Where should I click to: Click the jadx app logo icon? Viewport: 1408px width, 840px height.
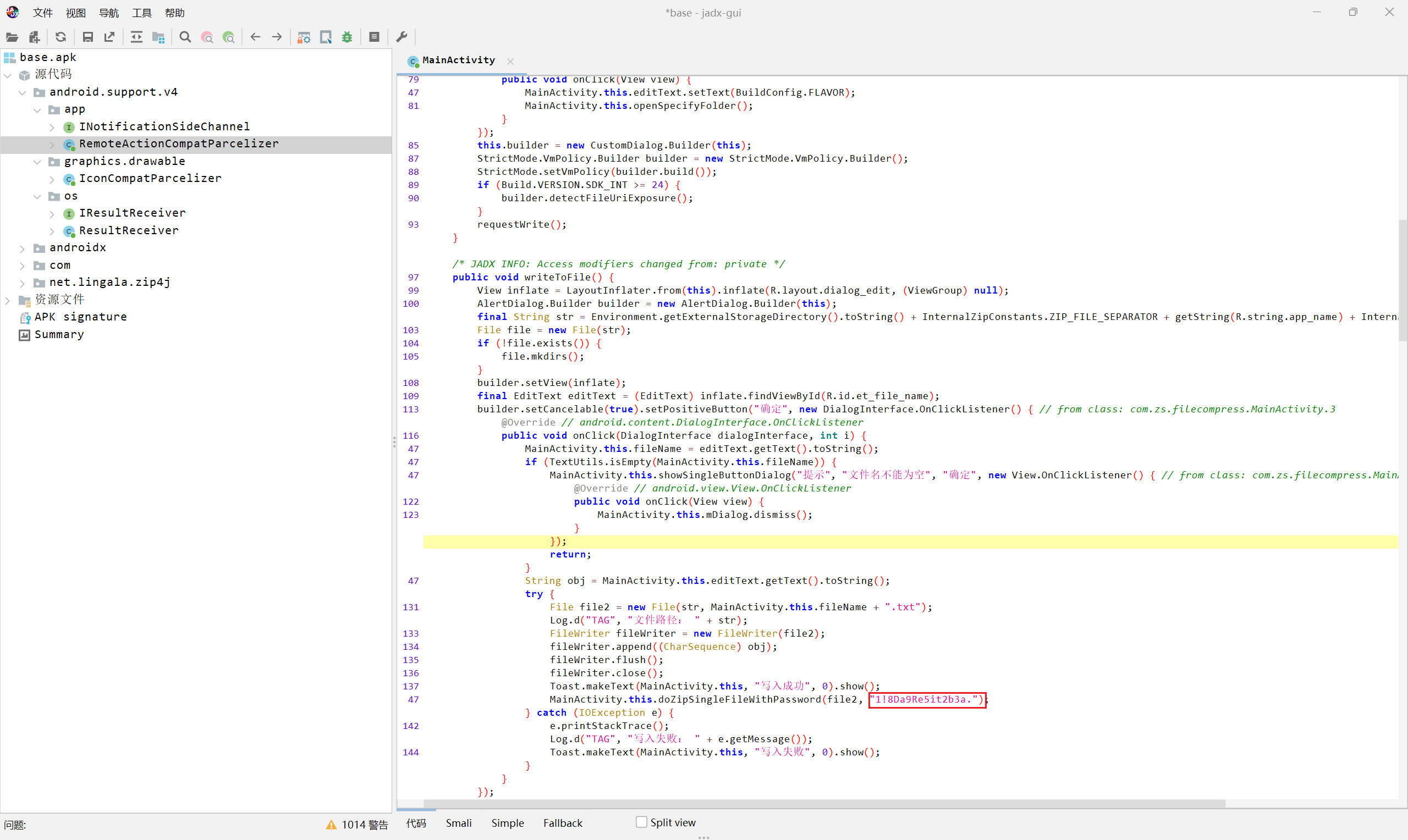13,12
